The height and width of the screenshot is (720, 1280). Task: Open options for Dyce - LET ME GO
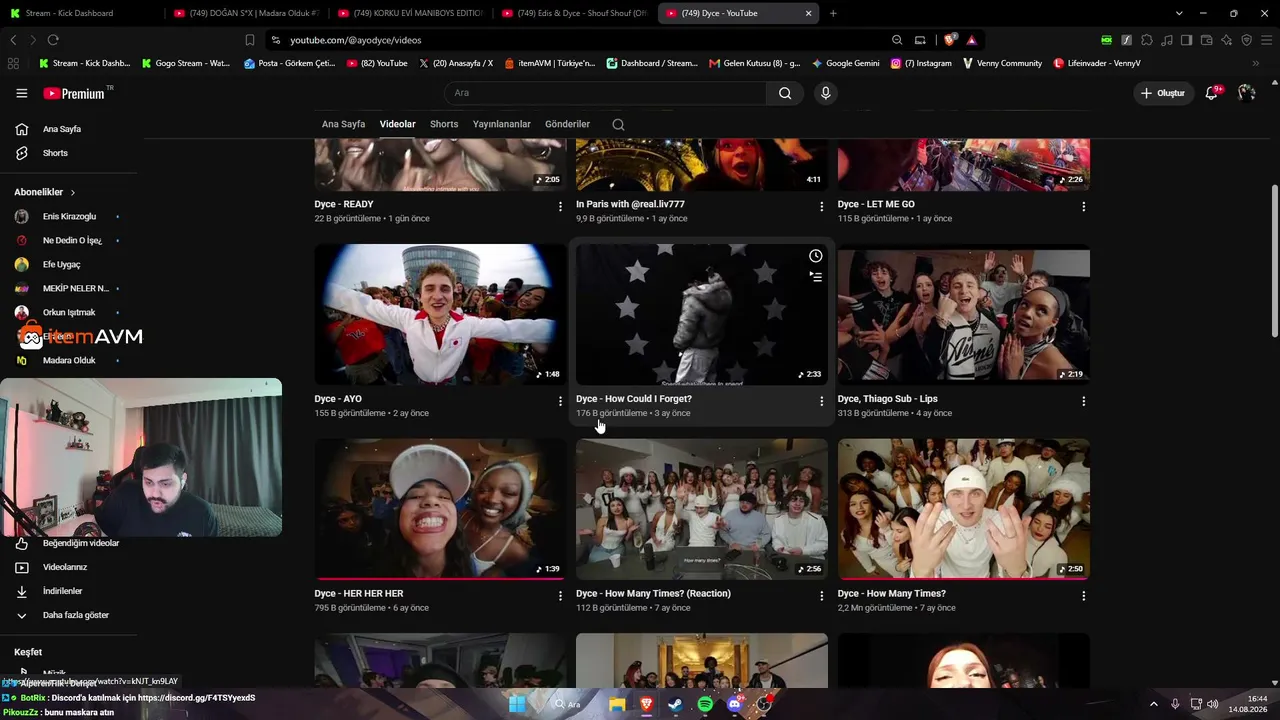point(1084,206)
